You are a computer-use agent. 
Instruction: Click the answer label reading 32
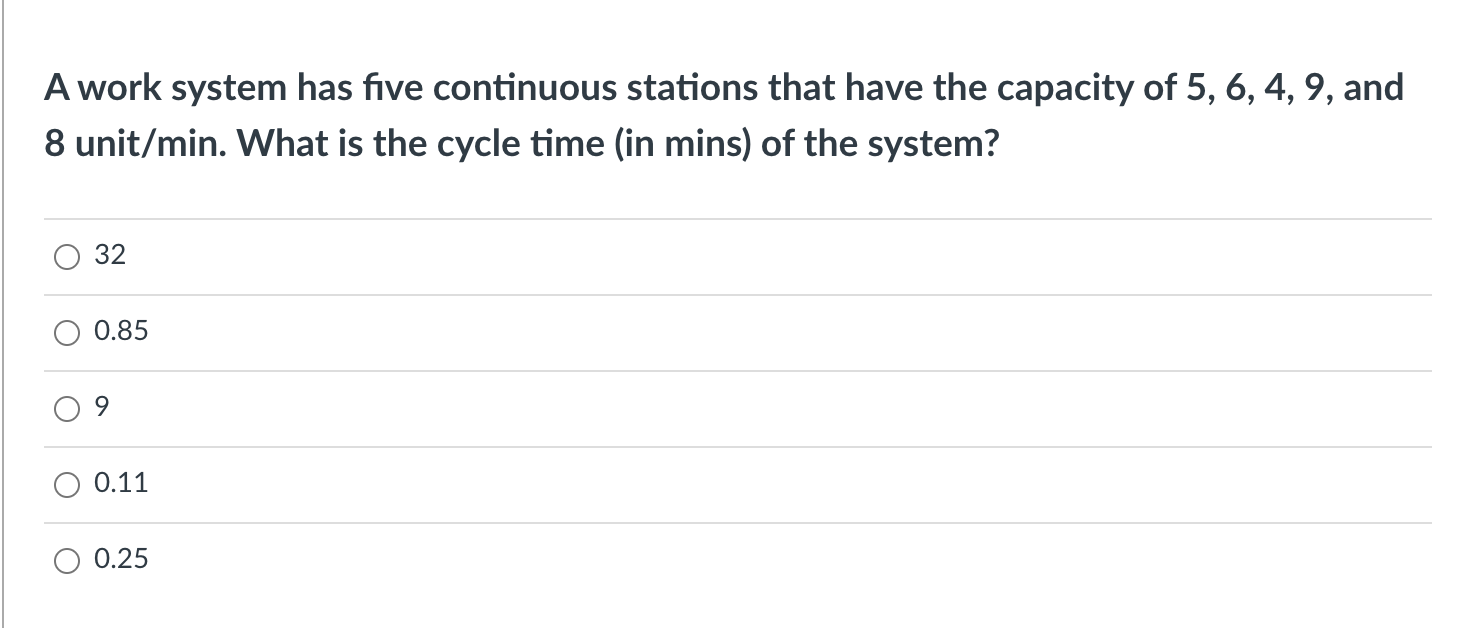pos(110,256)
